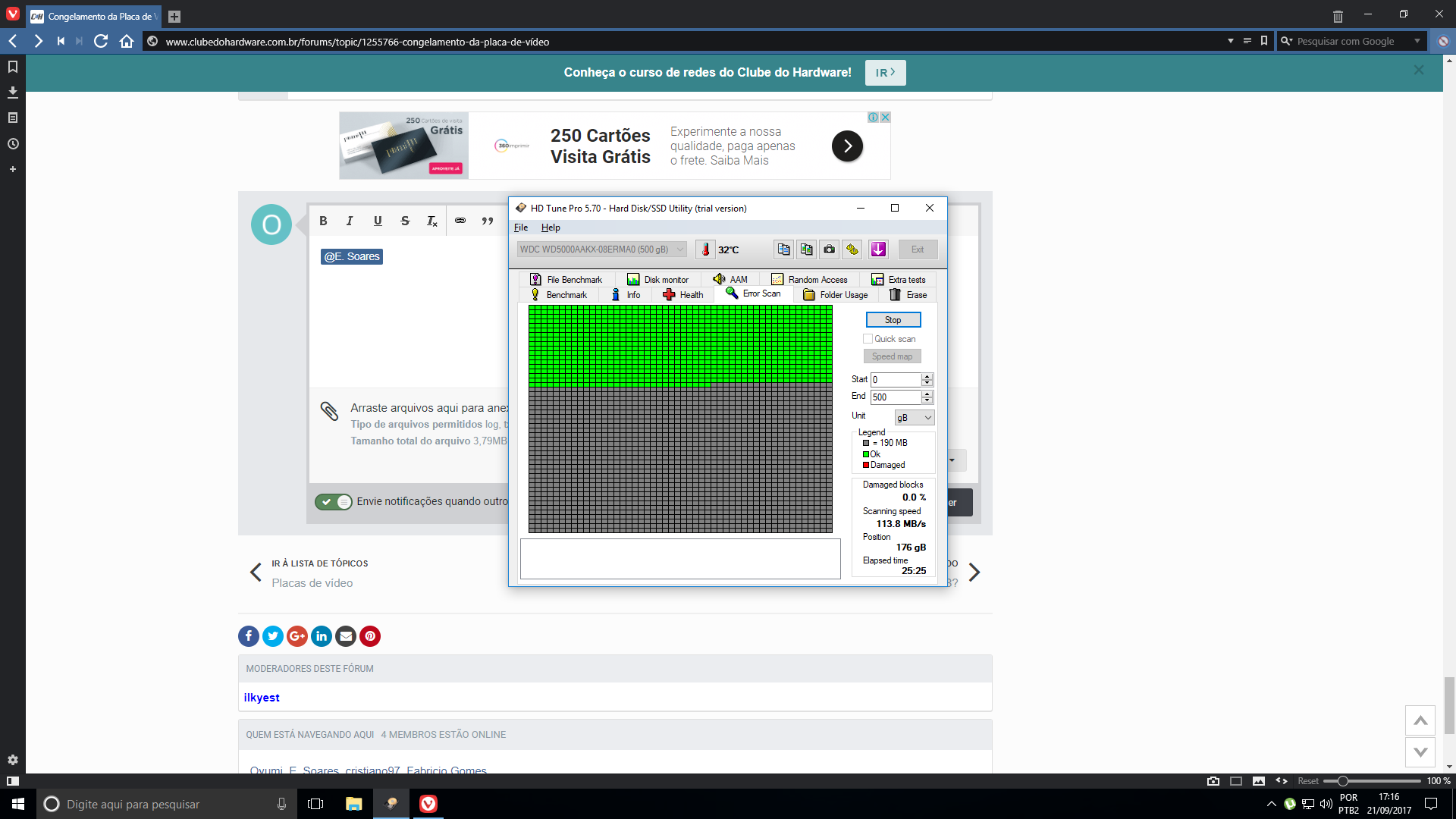Open the Extra tests tab
The image size is (1456, 819).
pyautogui.click(x=899, y=280)
